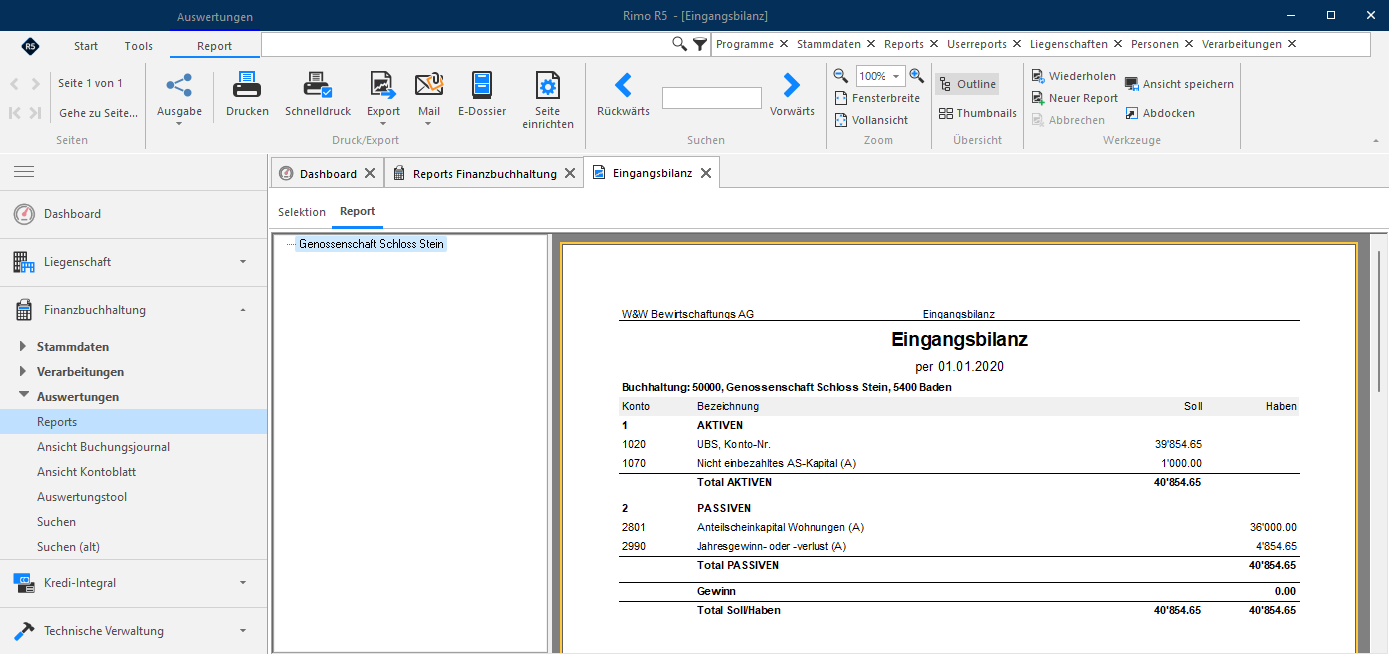The image size is (1389, 654).
Task: Expand the Mail dropdown arrow
Action: coord(429,124)
